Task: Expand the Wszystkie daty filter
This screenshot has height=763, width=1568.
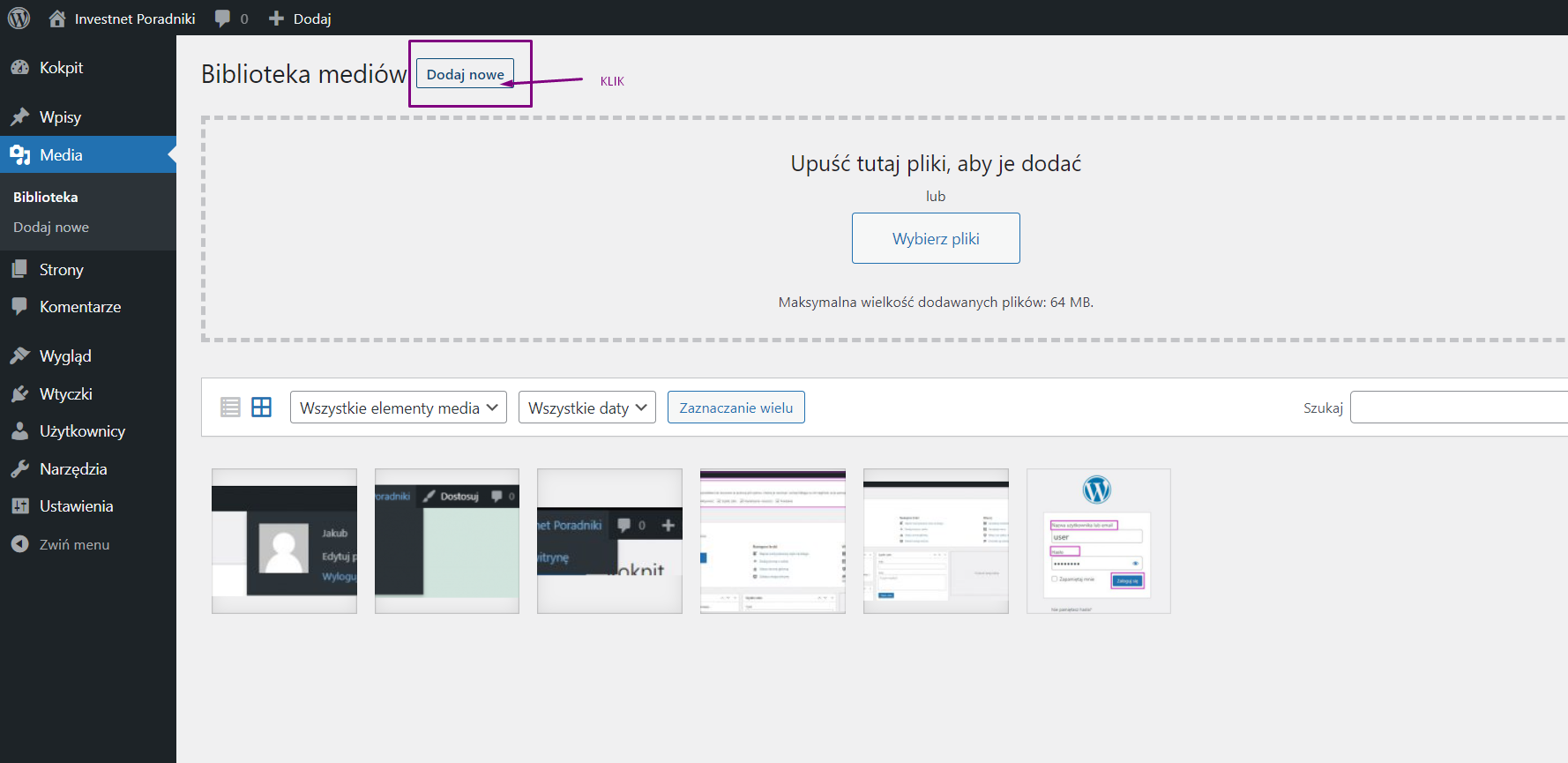Action: click(x=586, y=408)
